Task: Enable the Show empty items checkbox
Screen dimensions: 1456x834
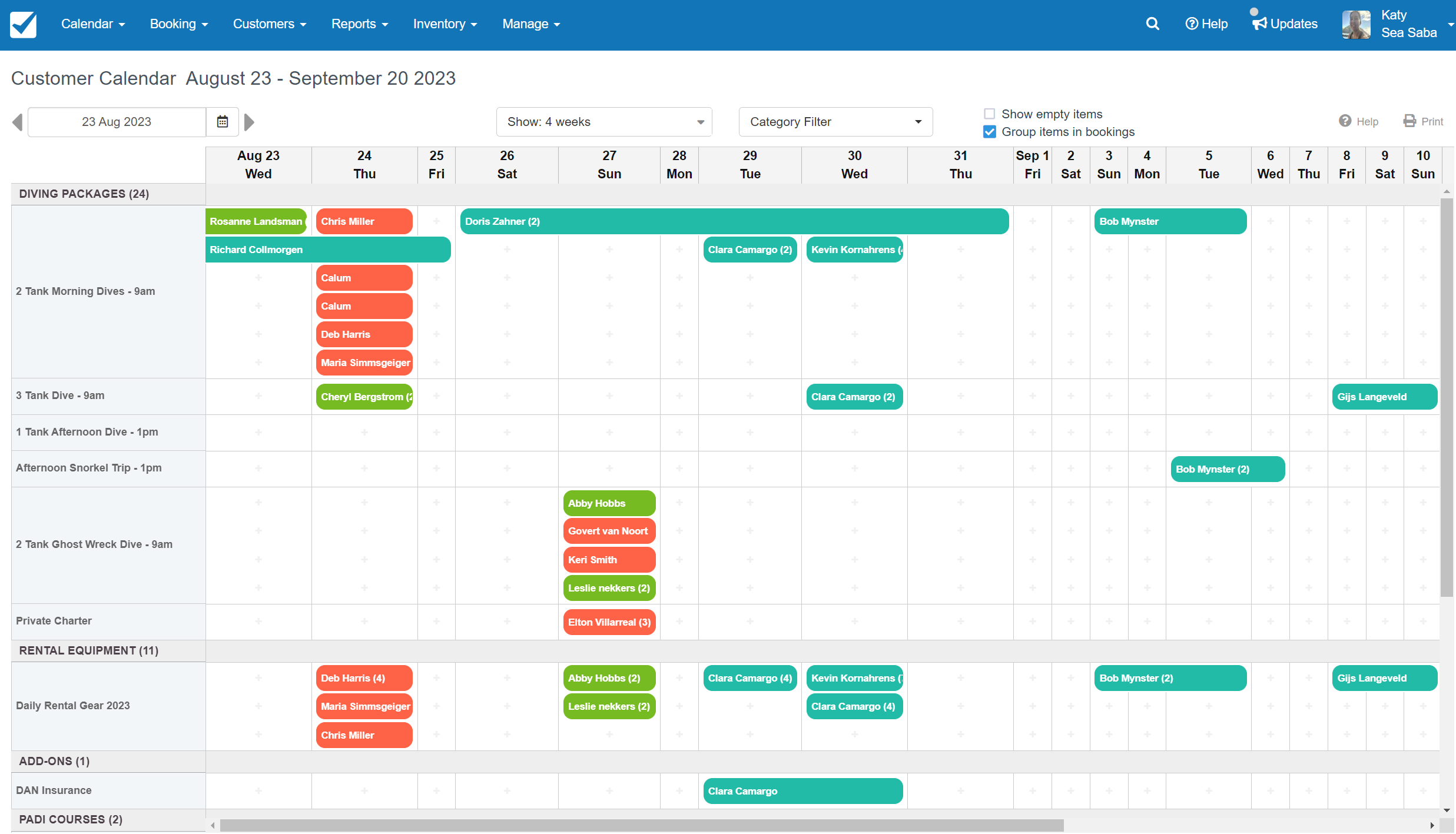Action: pos(989,113)
